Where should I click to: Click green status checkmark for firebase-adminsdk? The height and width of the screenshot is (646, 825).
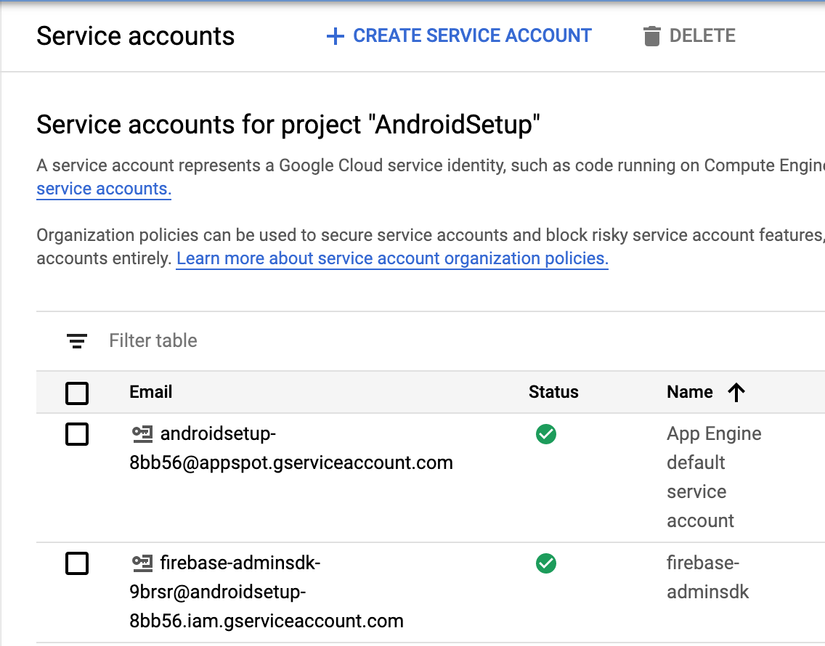click(x=546, y=563)
